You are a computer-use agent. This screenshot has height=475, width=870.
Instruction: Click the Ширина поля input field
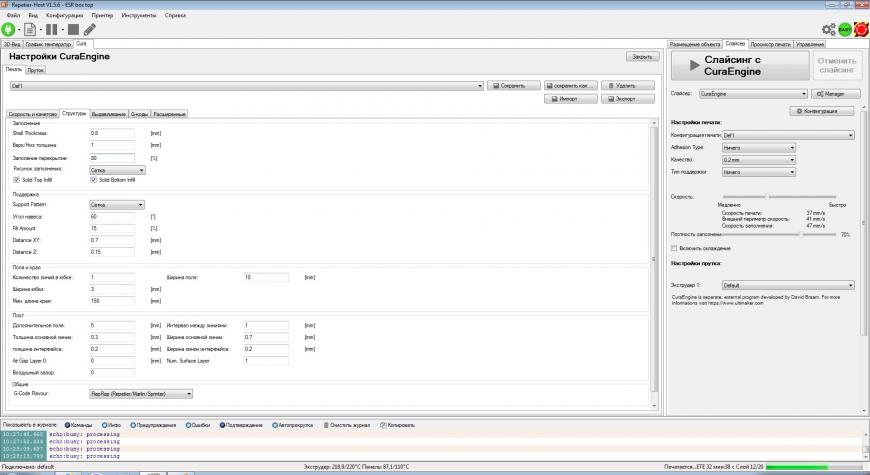(266, 277)
